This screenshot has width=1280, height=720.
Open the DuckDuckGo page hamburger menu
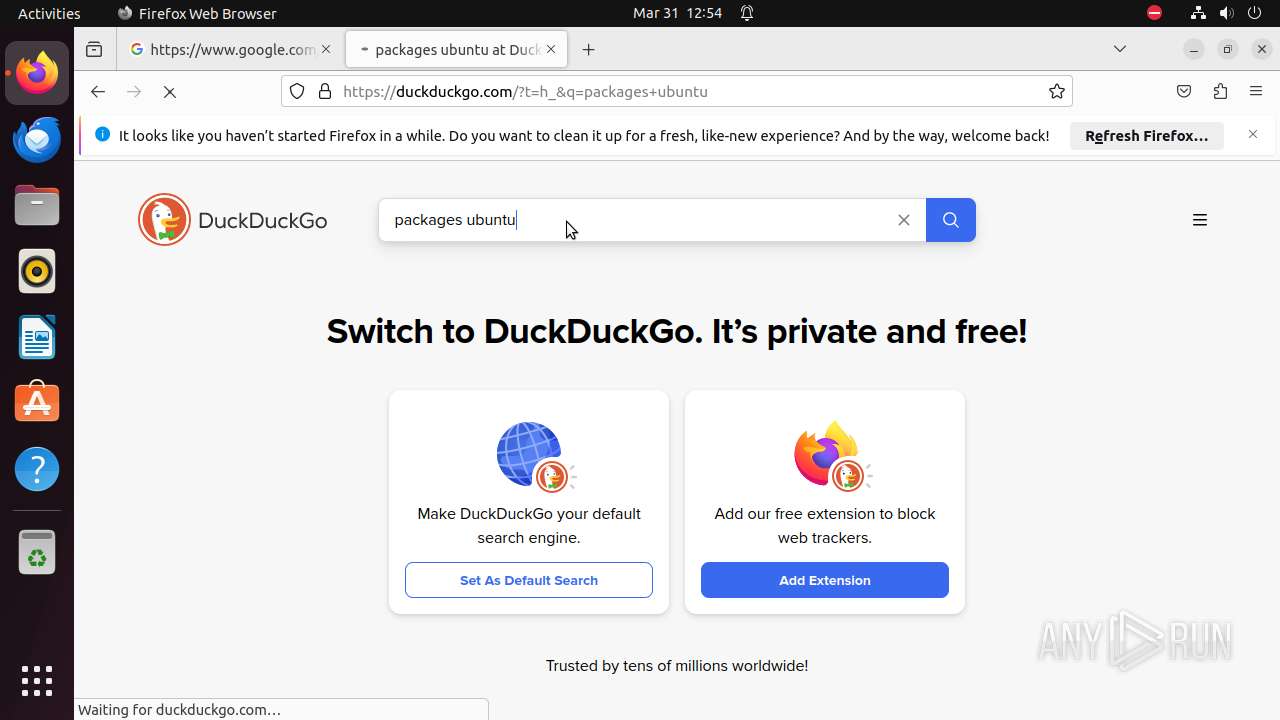(1200, 220)
